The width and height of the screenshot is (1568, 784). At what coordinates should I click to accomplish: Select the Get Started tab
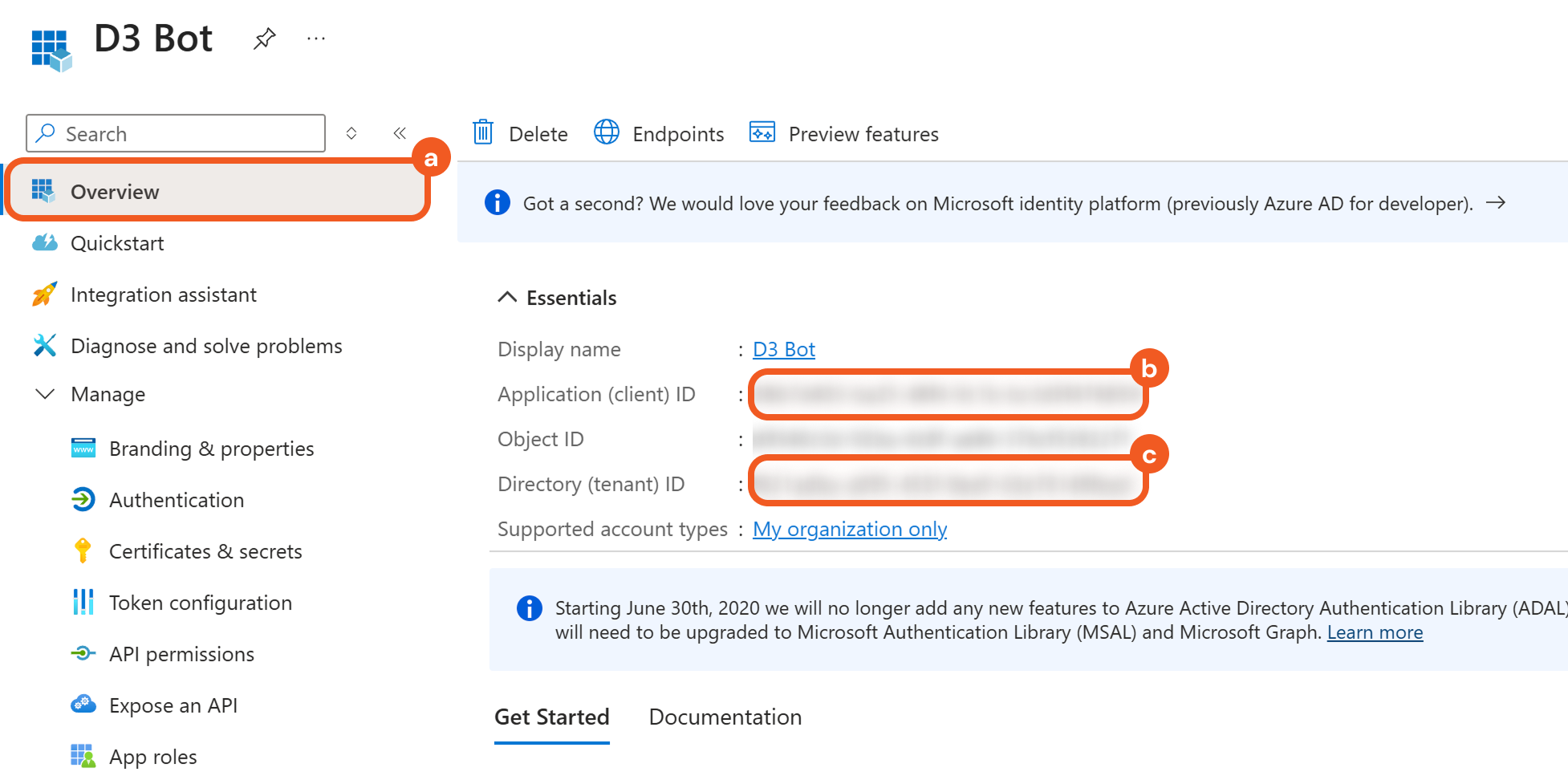click(552, 717)
